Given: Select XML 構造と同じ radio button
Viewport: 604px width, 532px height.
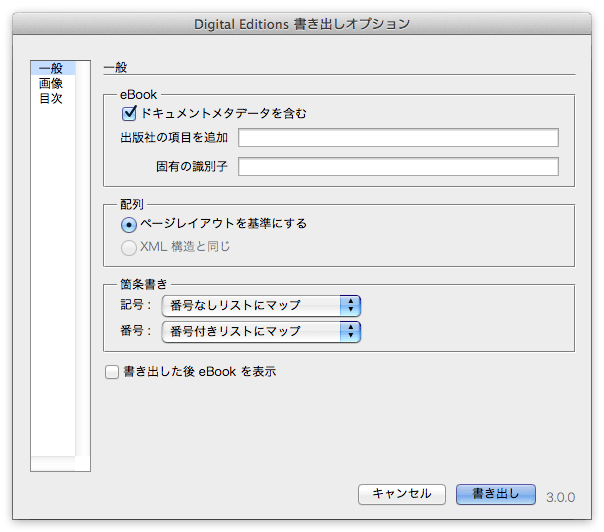Looking at the screenshot, I should [129, 247].
